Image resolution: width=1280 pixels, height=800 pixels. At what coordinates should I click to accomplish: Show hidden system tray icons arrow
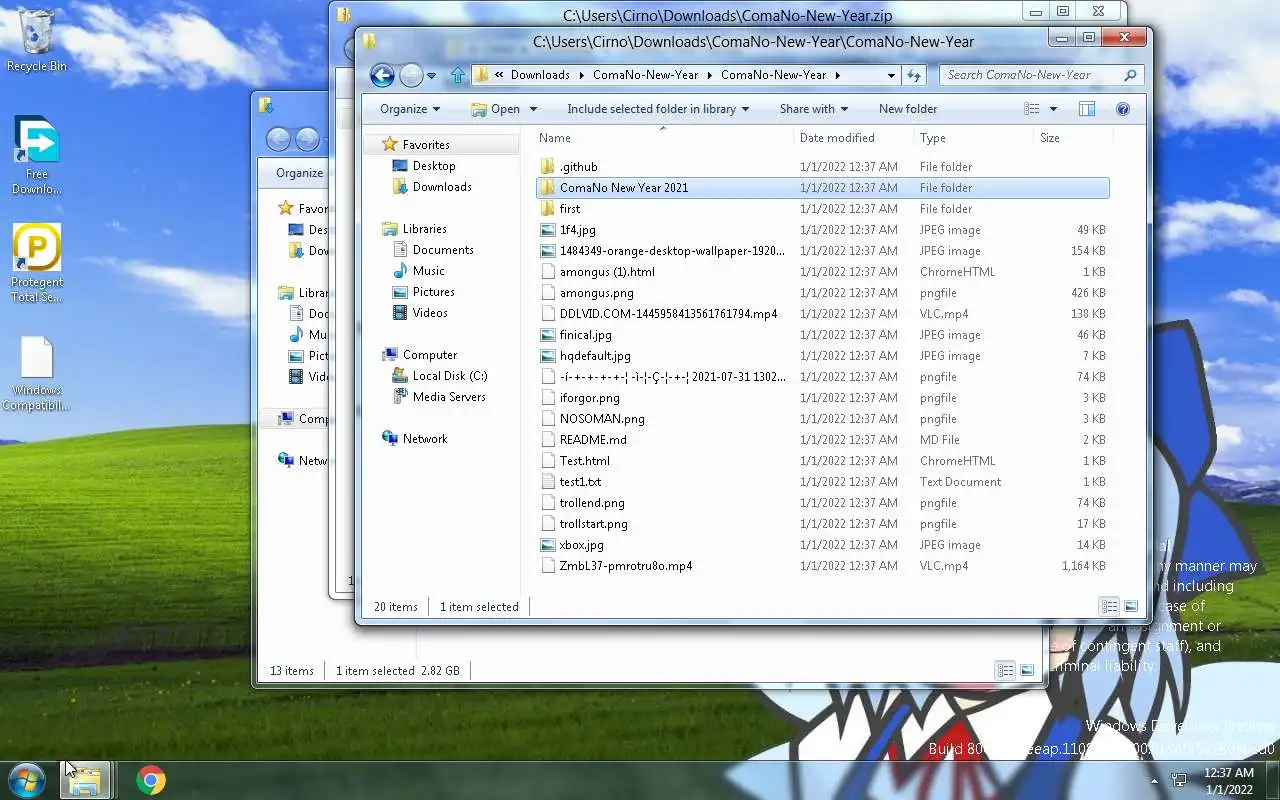1154,781
